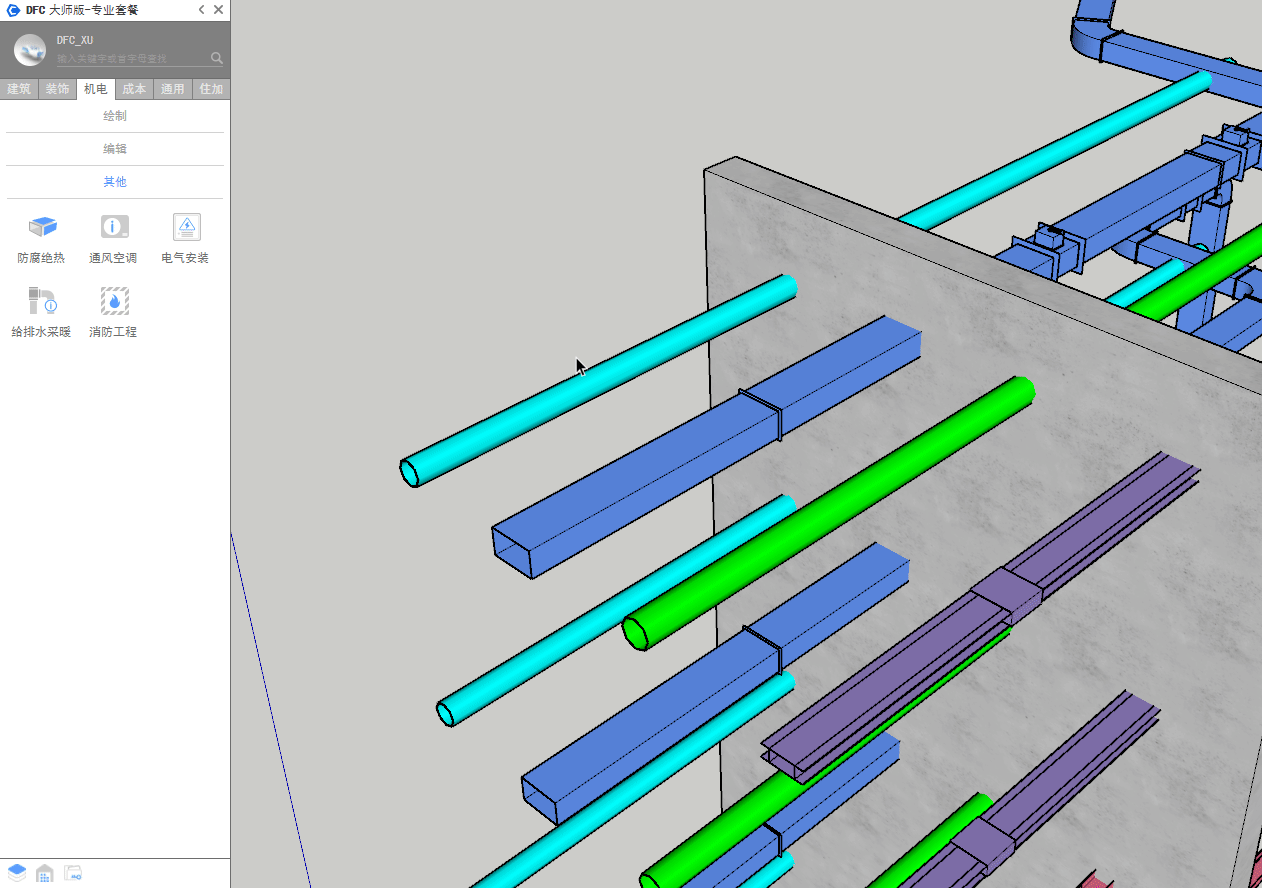Click the DFC_XU user avatar
Screen dimensions: 1262x888
click(x=30, y=50)
